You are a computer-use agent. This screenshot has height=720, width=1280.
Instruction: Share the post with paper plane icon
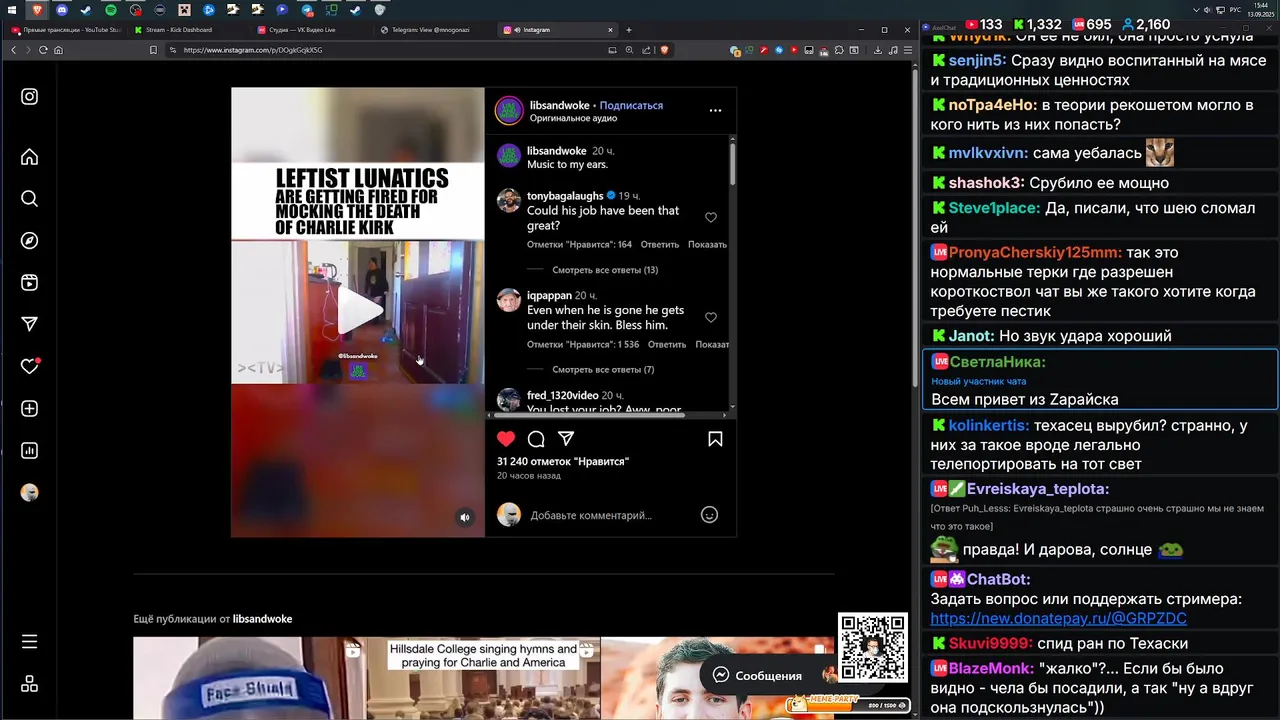pyautogui.click(x=566, y=439)
